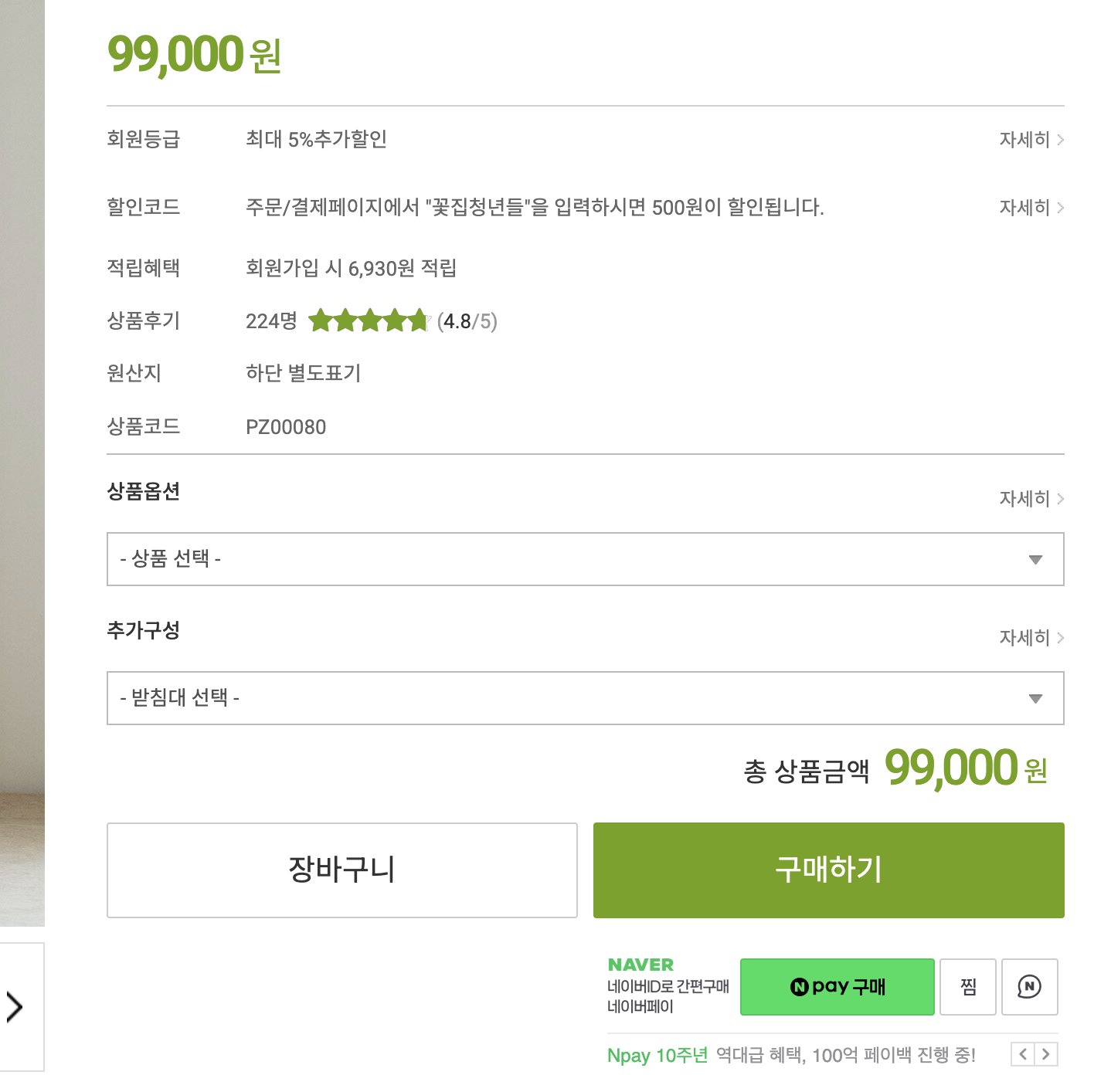
Task: Click the 찜 wishlist button
Action: 968,986
